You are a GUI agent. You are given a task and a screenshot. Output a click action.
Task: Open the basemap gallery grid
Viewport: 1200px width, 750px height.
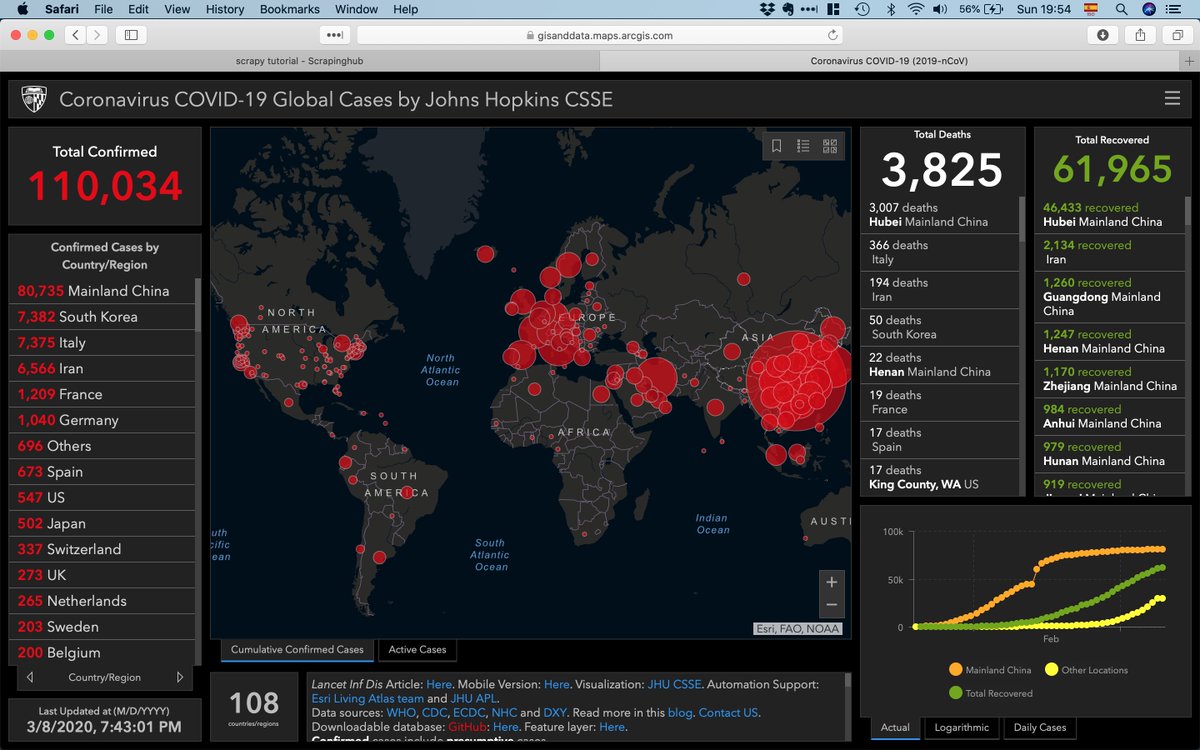coord(830,146)
